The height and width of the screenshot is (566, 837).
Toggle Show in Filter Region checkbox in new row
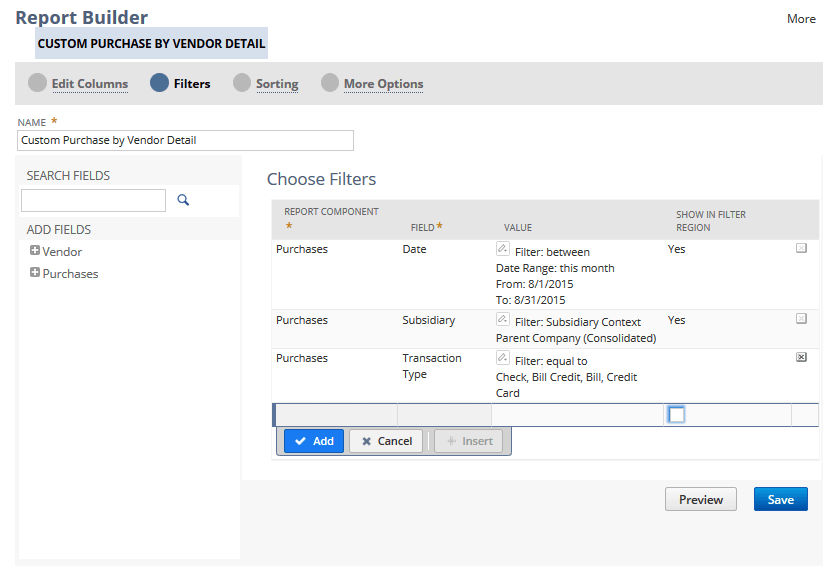(x=676, y=414)
